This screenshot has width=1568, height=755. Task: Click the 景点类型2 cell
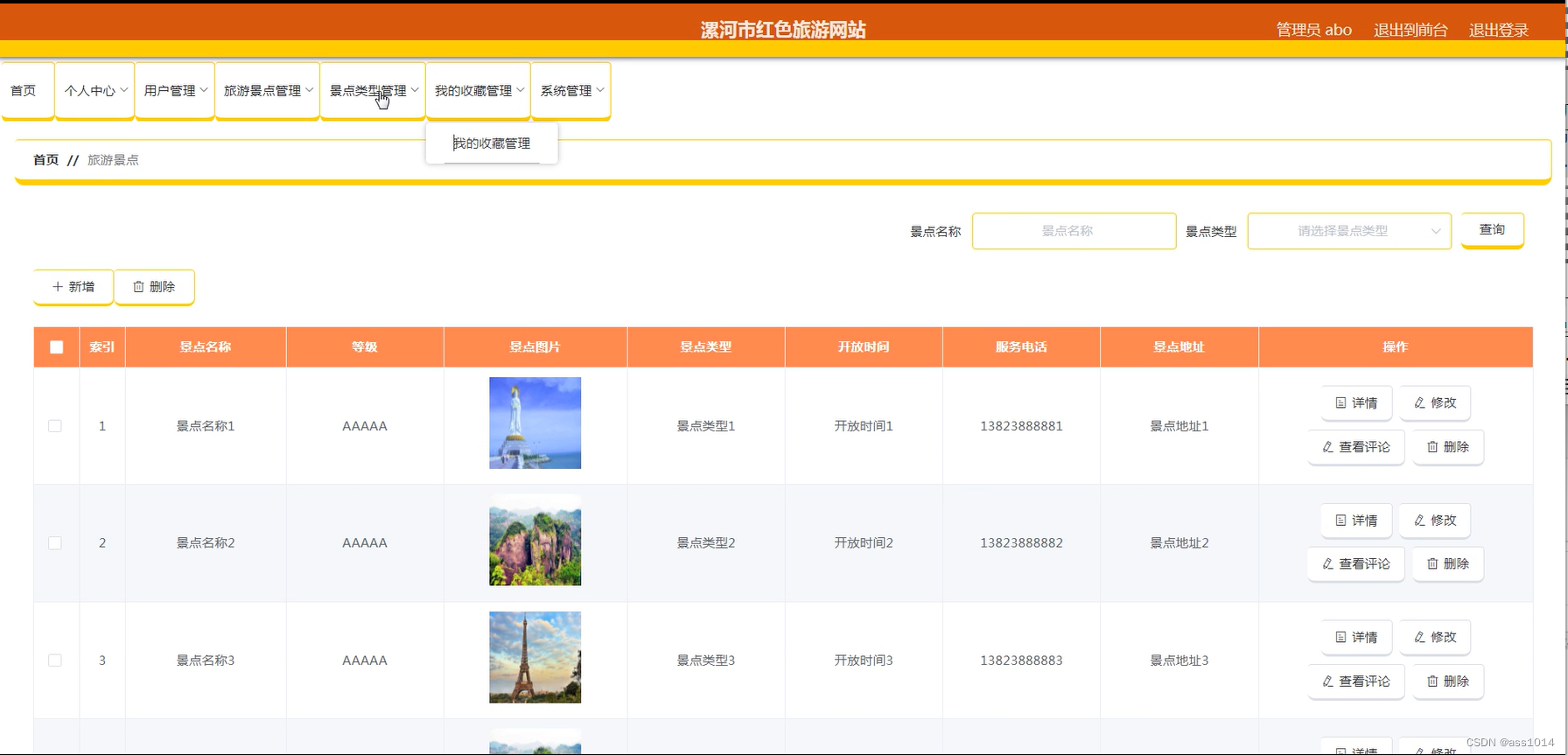(x=706, y=543)
